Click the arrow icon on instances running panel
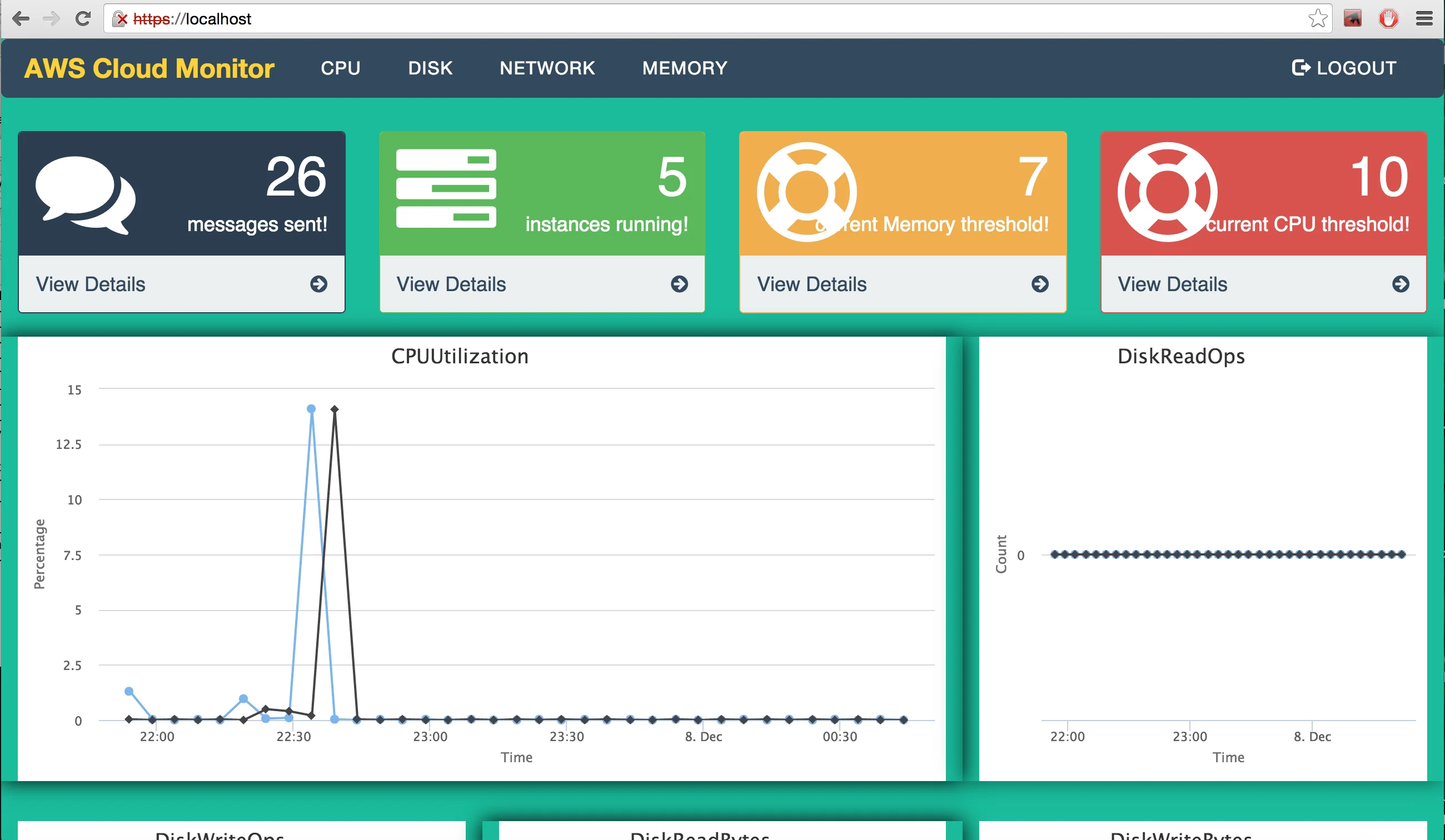The height and width of the screenshot is (840, 1445). pyautogui.click(x=680, y=284)
